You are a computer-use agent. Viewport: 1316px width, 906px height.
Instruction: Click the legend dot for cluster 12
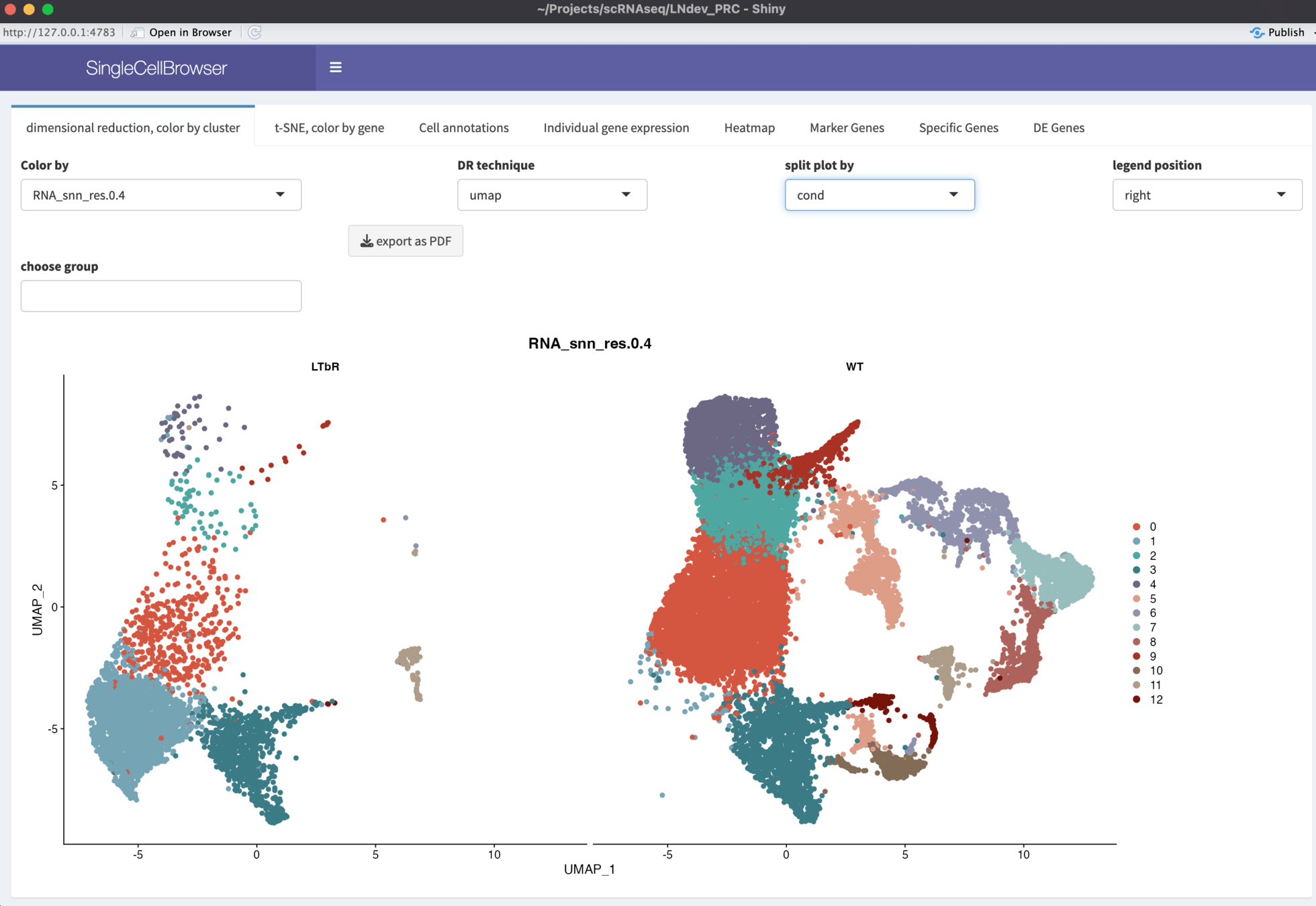(x=1136, y=699)
